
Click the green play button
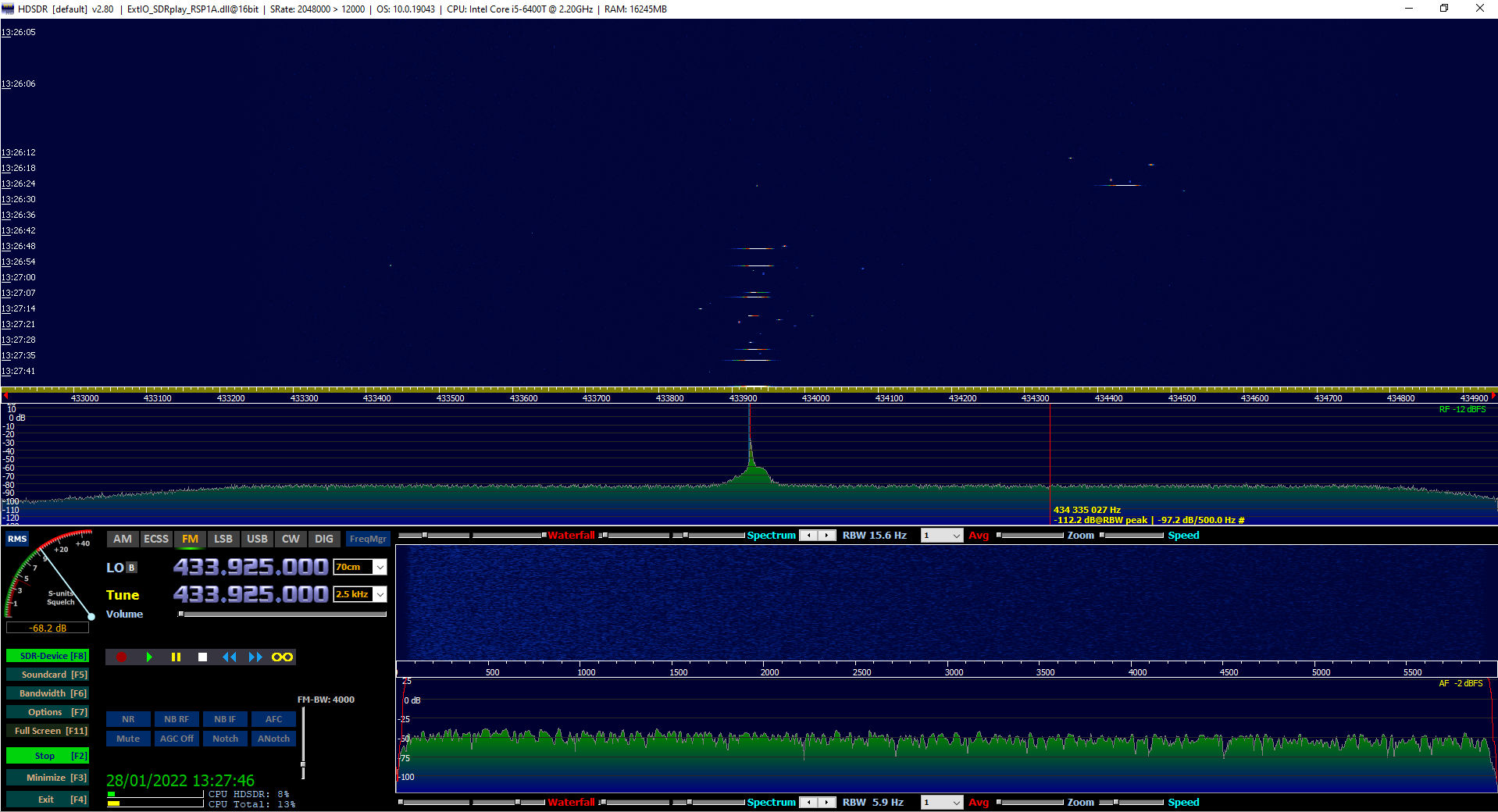(x=149, y=657)
